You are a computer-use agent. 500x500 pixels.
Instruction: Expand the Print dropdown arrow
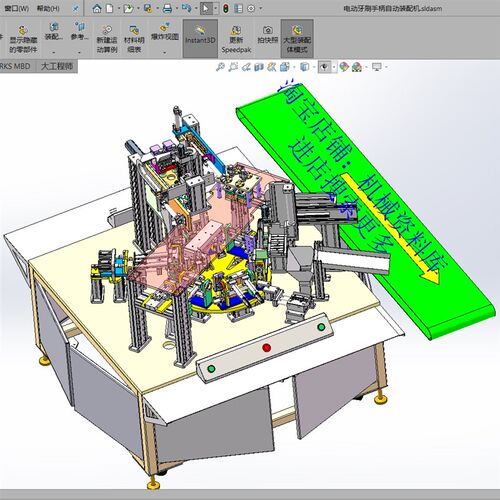pos(177,8)
